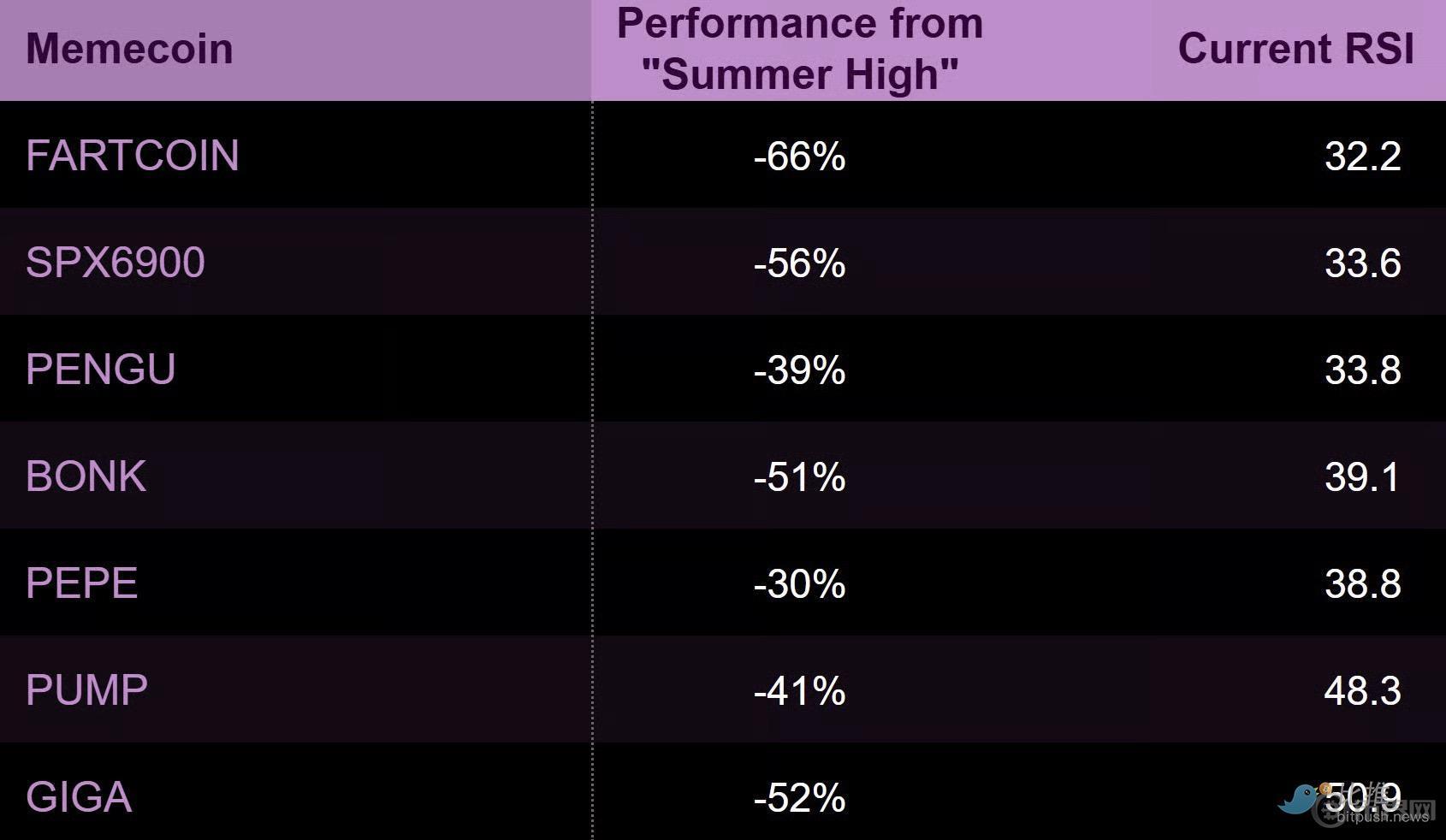Select the -39% performance cell
Viewport: 1446px width, 840px height.
pyautogui.click(x=799, y=370)
